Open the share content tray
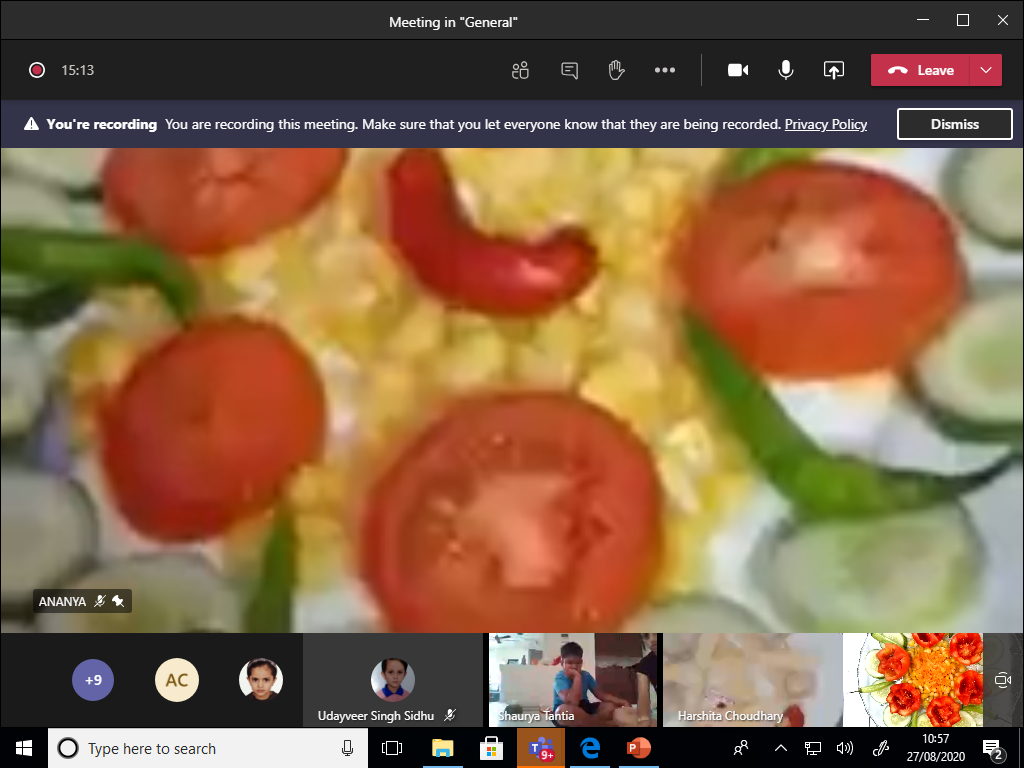Screen dimensions: 1024x768 click(x=833, y=70)
